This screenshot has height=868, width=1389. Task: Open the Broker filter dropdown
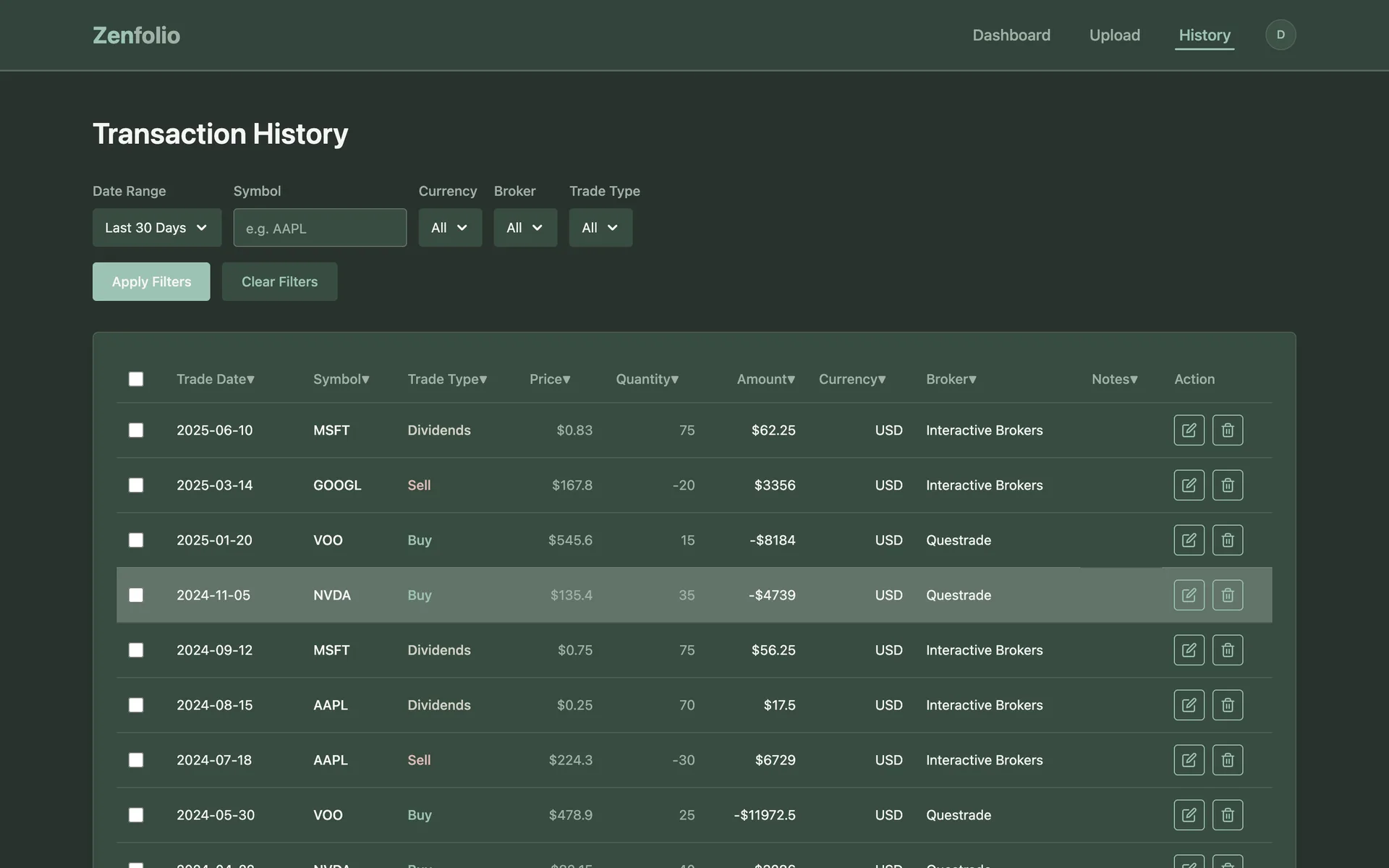(525, 228)
